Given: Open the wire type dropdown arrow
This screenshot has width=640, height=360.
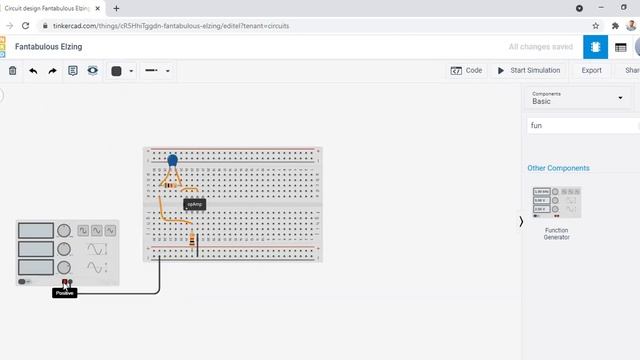Looking at the screenshot, I should (168, 71).
